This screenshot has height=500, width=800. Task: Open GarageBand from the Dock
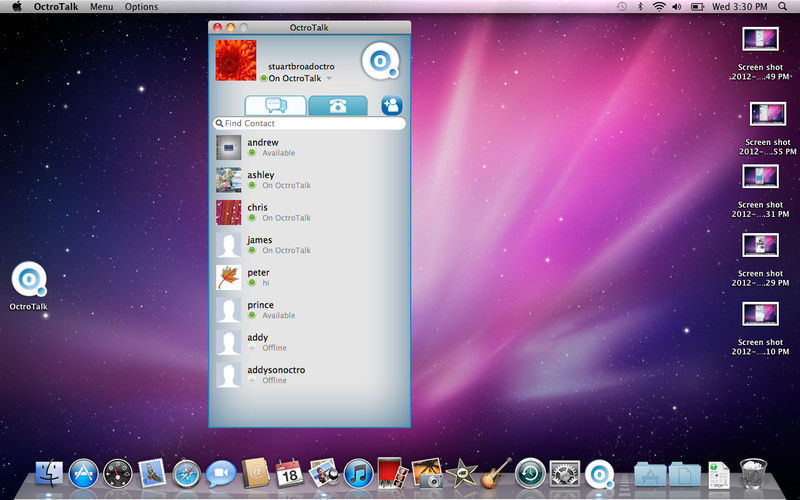496,473
